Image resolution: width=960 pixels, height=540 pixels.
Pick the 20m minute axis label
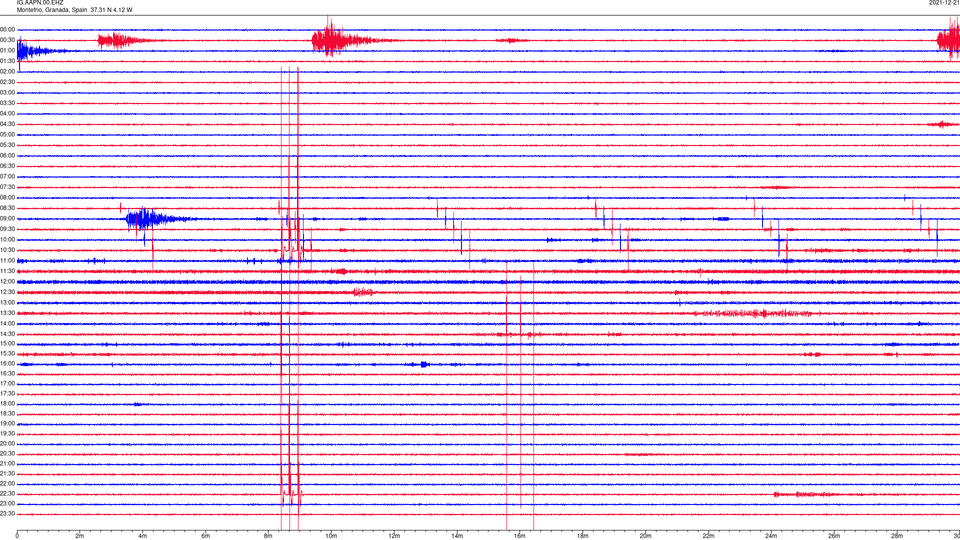[x=645, y=536]
